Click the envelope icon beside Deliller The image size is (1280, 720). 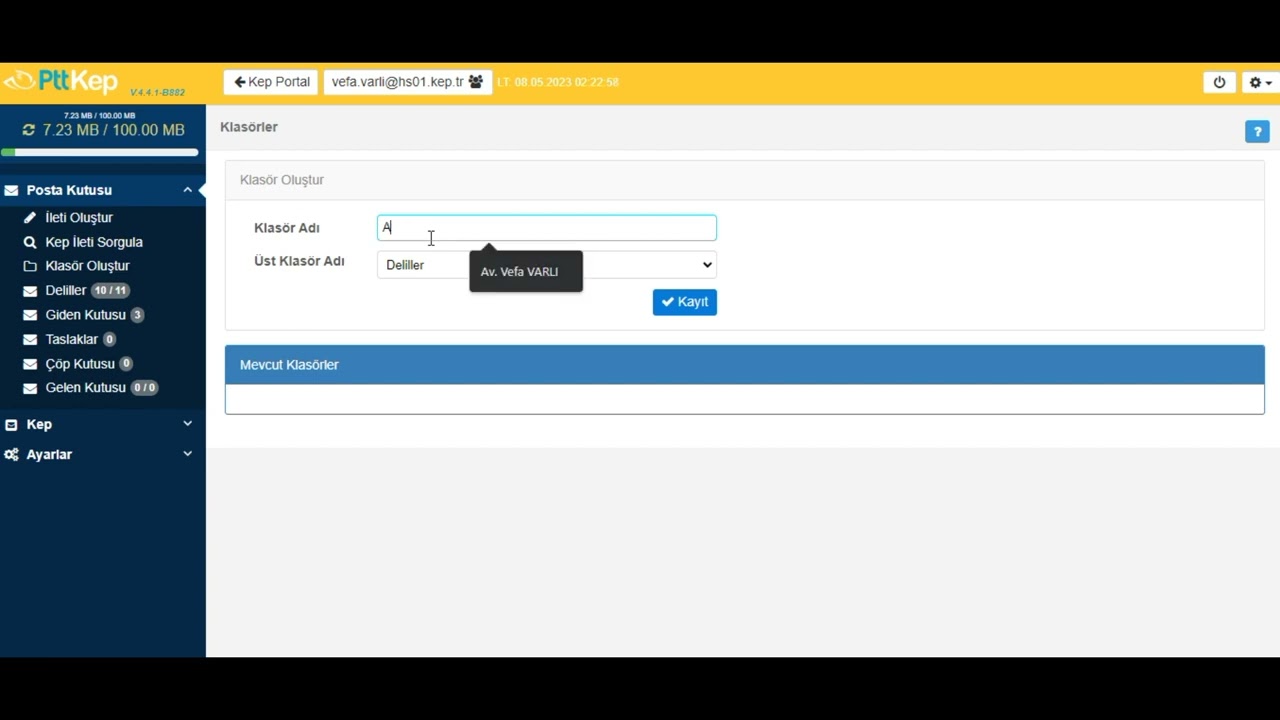30,291
